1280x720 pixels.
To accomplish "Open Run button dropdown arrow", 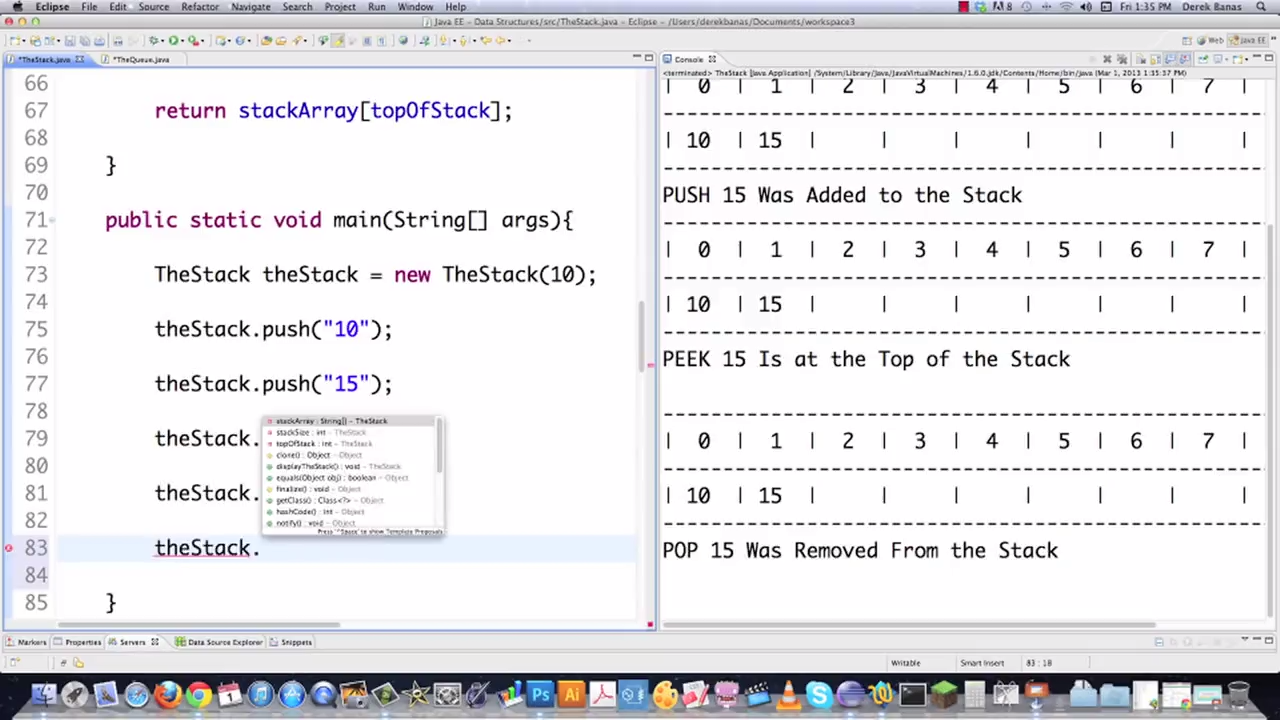I will tap(183, 40).
